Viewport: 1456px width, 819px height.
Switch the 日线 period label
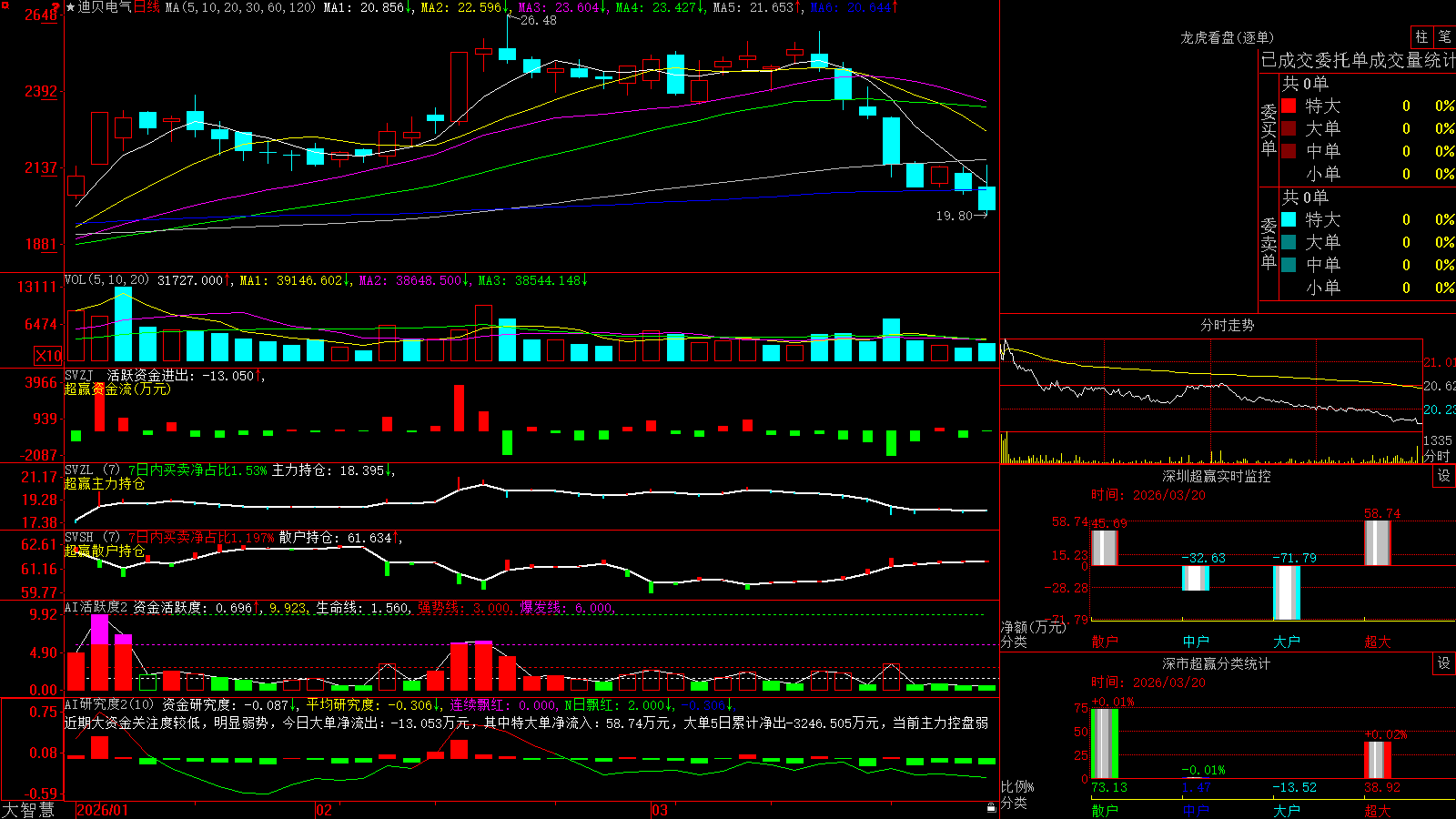coord(147,7)
